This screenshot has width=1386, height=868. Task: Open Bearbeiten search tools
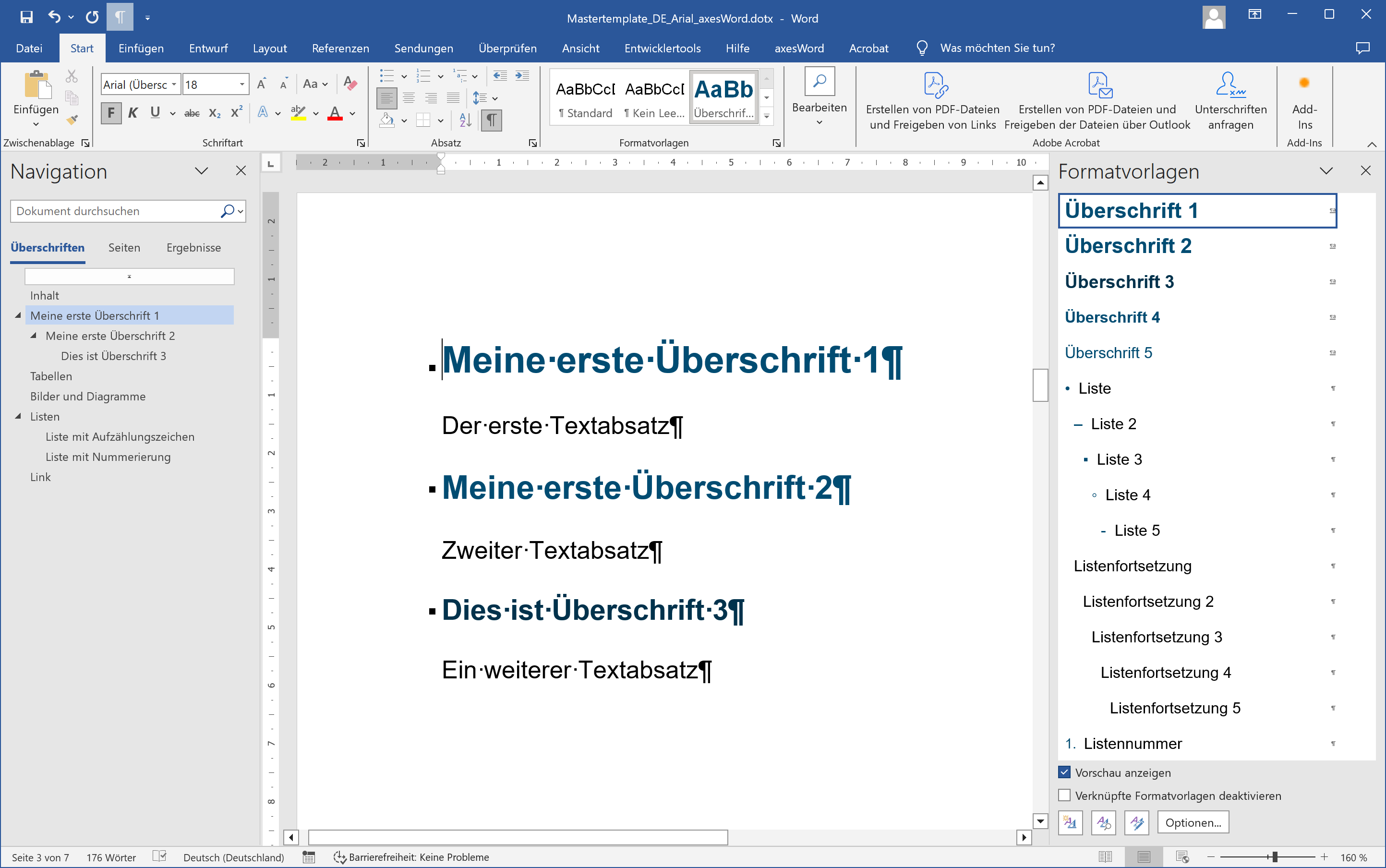coord(819,97)
